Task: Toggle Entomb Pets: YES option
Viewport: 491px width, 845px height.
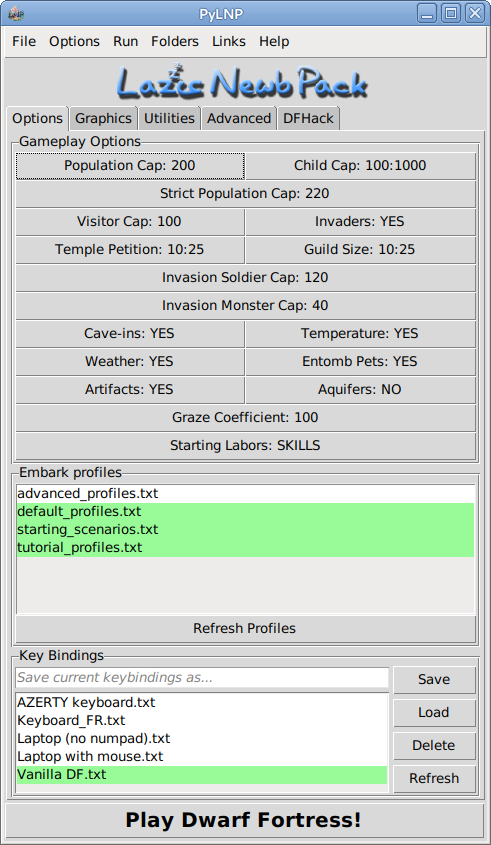Action: [360, 362]
